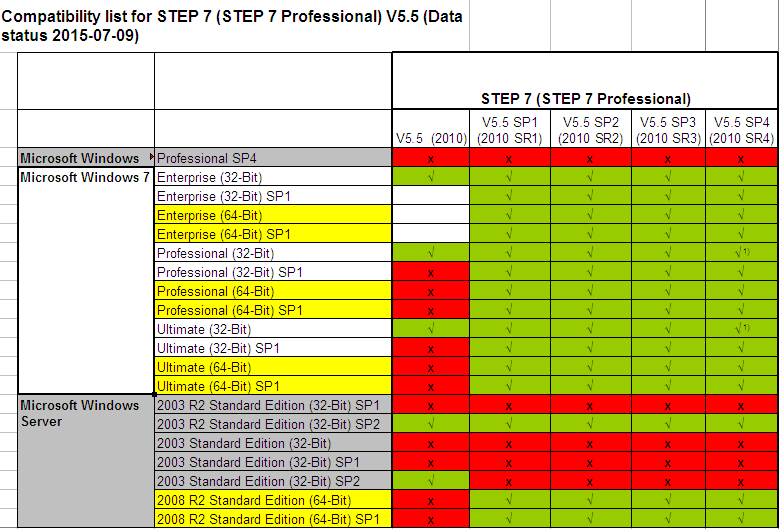Click the gray 'Microsoft Windows' cell beside Professional SP4
Screen dimensions: 779x529
click(86, 158)
